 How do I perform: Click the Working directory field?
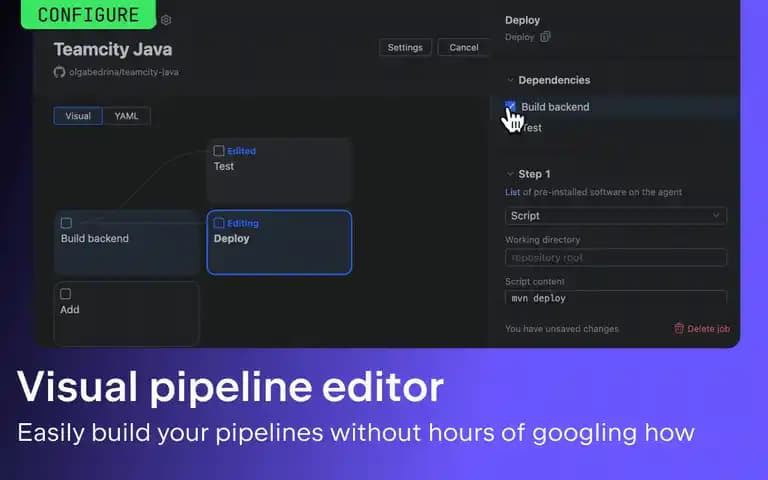616,258
